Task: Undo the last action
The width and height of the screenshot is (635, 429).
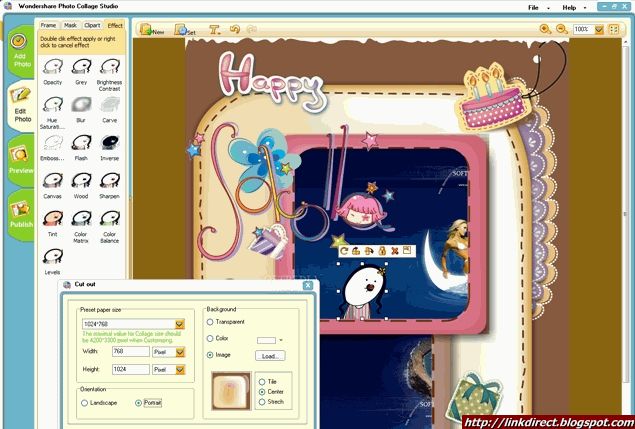Action: click(235, 30)
